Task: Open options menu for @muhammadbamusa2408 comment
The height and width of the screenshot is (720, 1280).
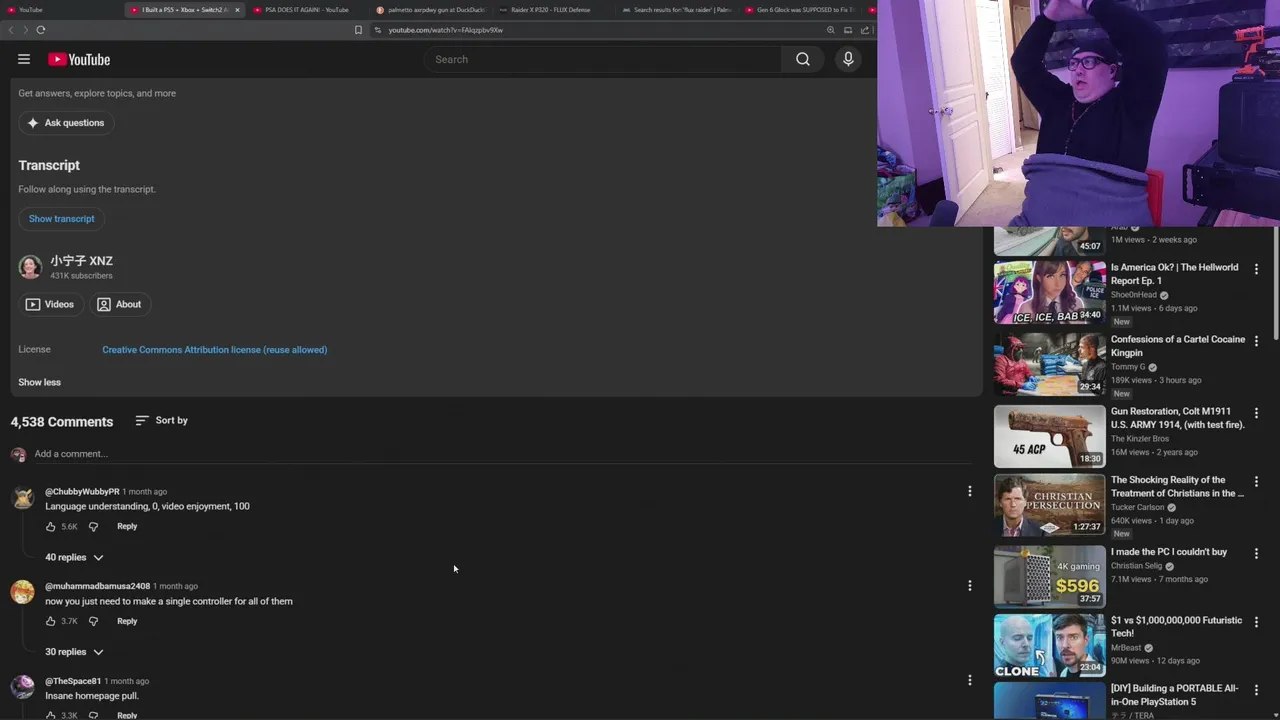Action: tap(969, 586)
